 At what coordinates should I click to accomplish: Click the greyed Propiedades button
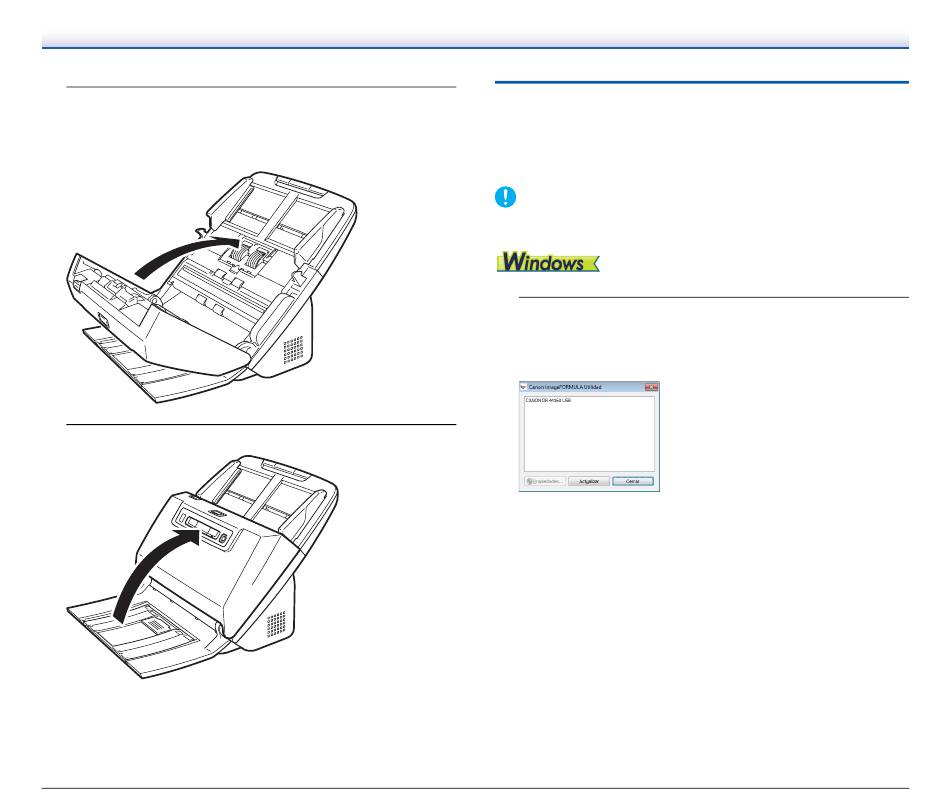tap(545, 481)
